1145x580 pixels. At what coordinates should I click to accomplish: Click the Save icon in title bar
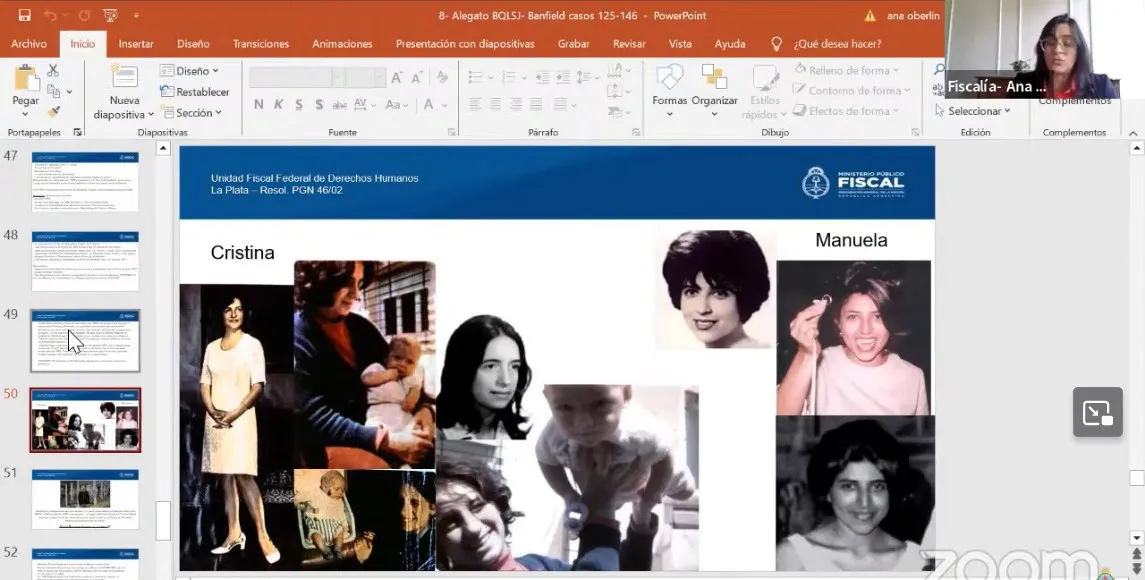(x=24, y=15)
